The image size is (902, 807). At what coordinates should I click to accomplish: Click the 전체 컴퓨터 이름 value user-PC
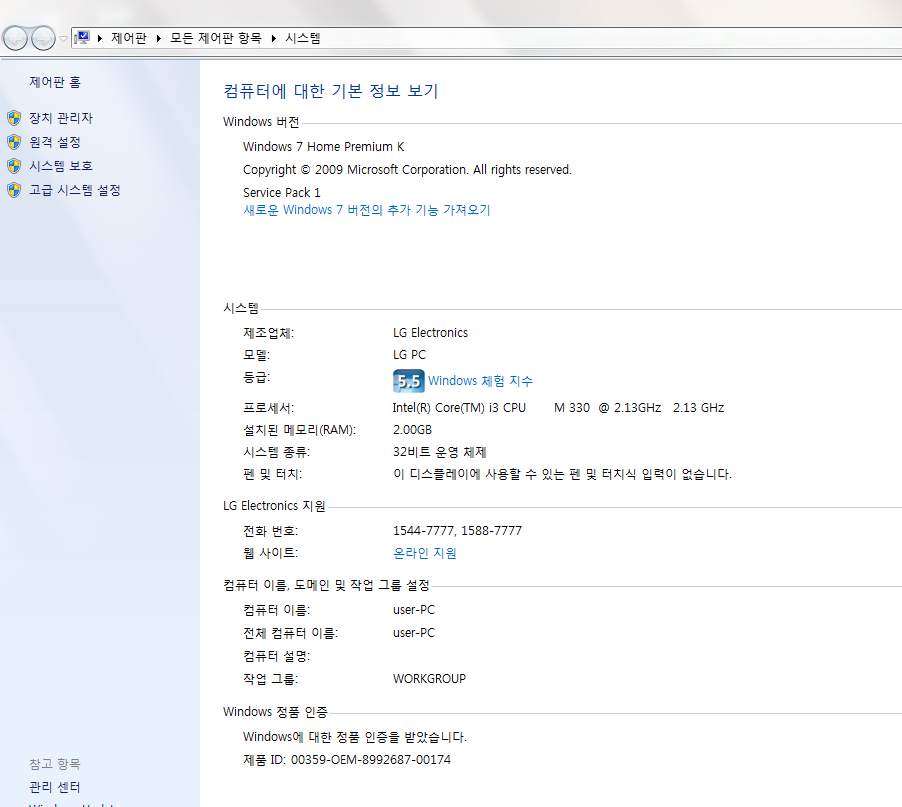click(414, 633)
